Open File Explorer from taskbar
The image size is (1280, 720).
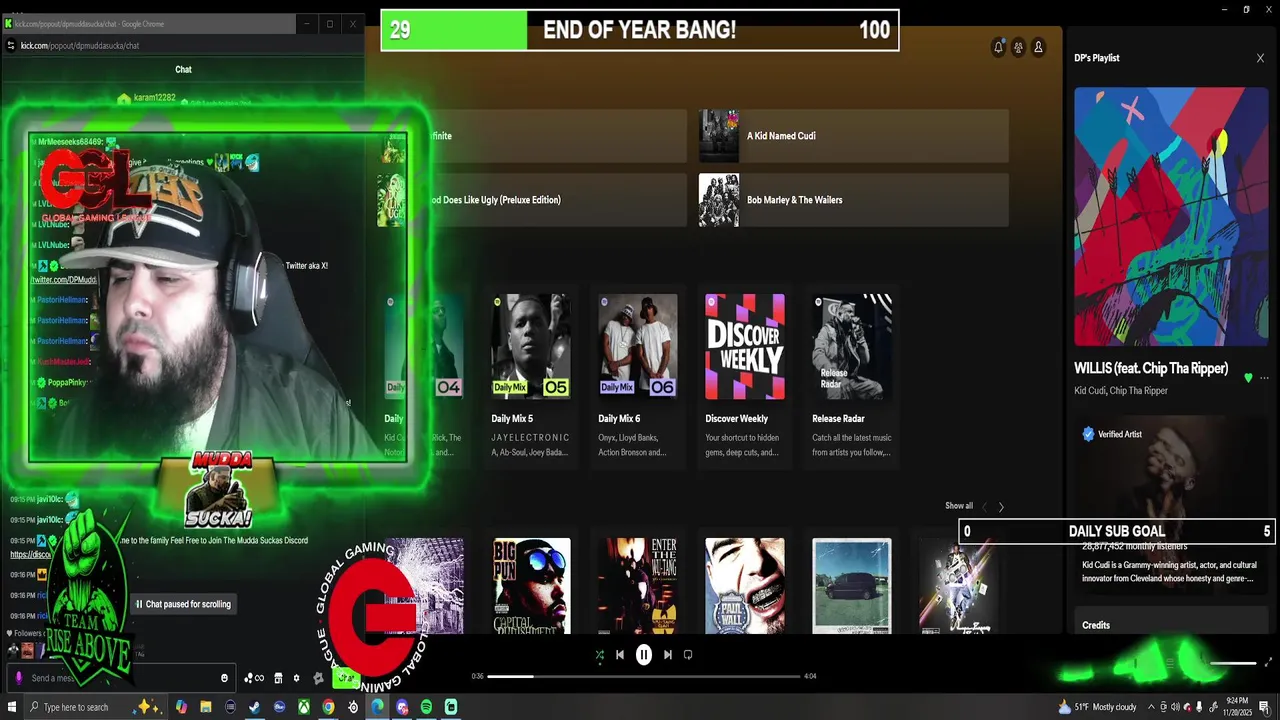[x=206, y=707]
